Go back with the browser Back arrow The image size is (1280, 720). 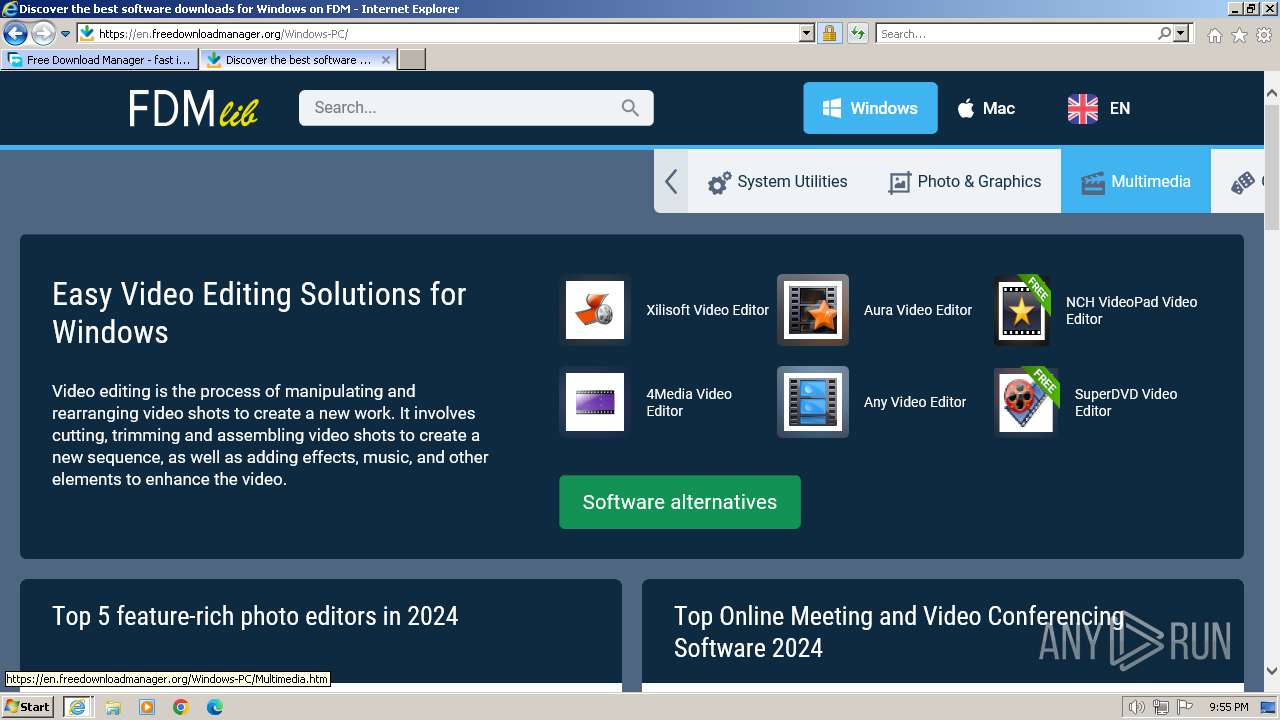click(15, 33)
